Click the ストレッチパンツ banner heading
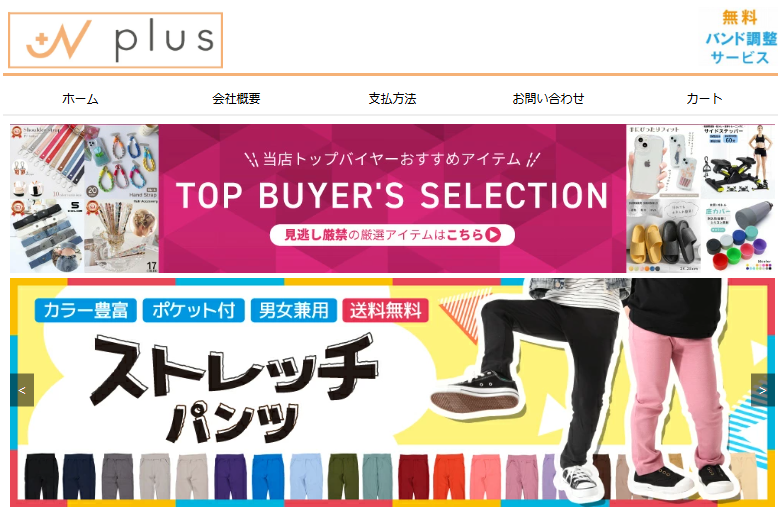The width and height of the screenshot is (778, 511). pos(233,388)
